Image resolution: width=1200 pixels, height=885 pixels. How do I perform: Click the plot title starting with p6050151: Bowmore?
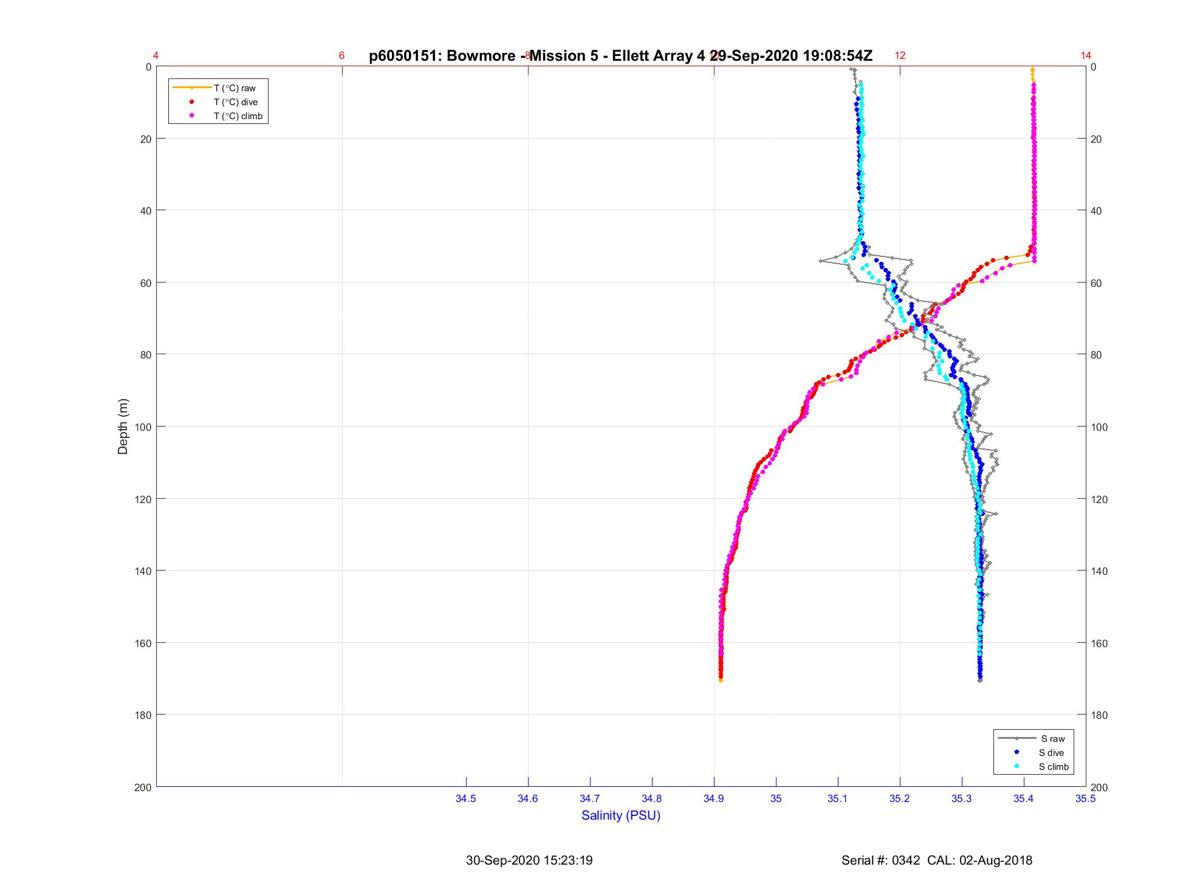pos(620,56)
